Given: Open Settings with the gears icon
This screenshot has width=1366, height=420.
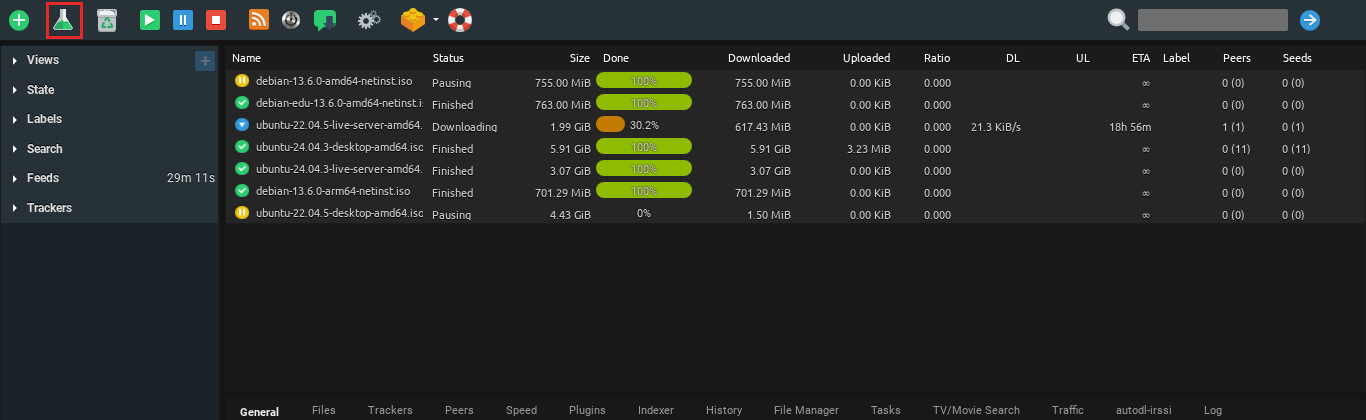Looking at the screenshot, I should pyautogui.click(x=369, y=20).
